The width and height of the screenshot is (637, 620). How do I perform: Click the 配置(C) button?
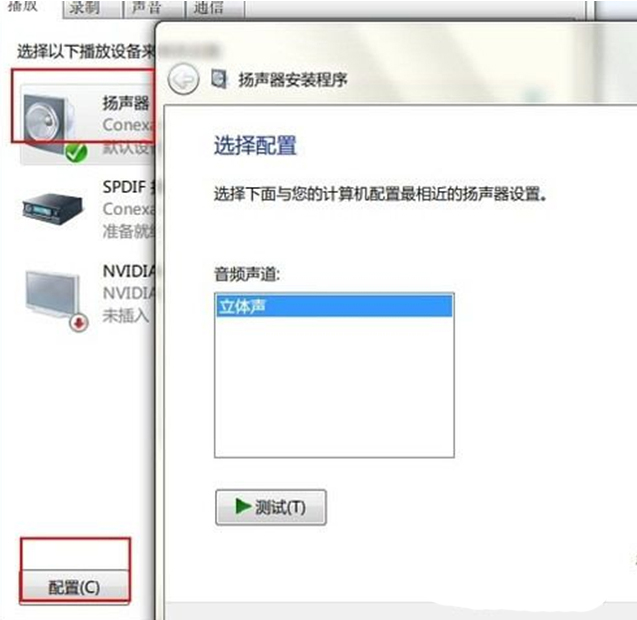[74, 587]
